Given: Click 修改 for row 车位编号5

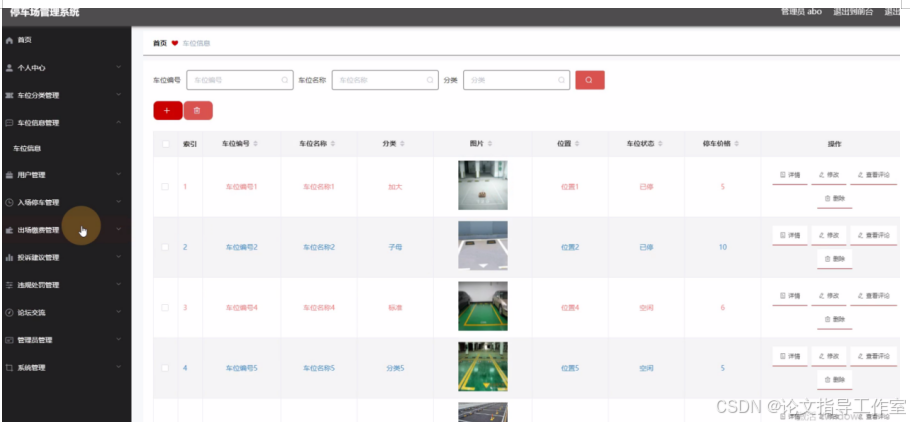Looking at the screenshot, I should [x=829, y=356].
